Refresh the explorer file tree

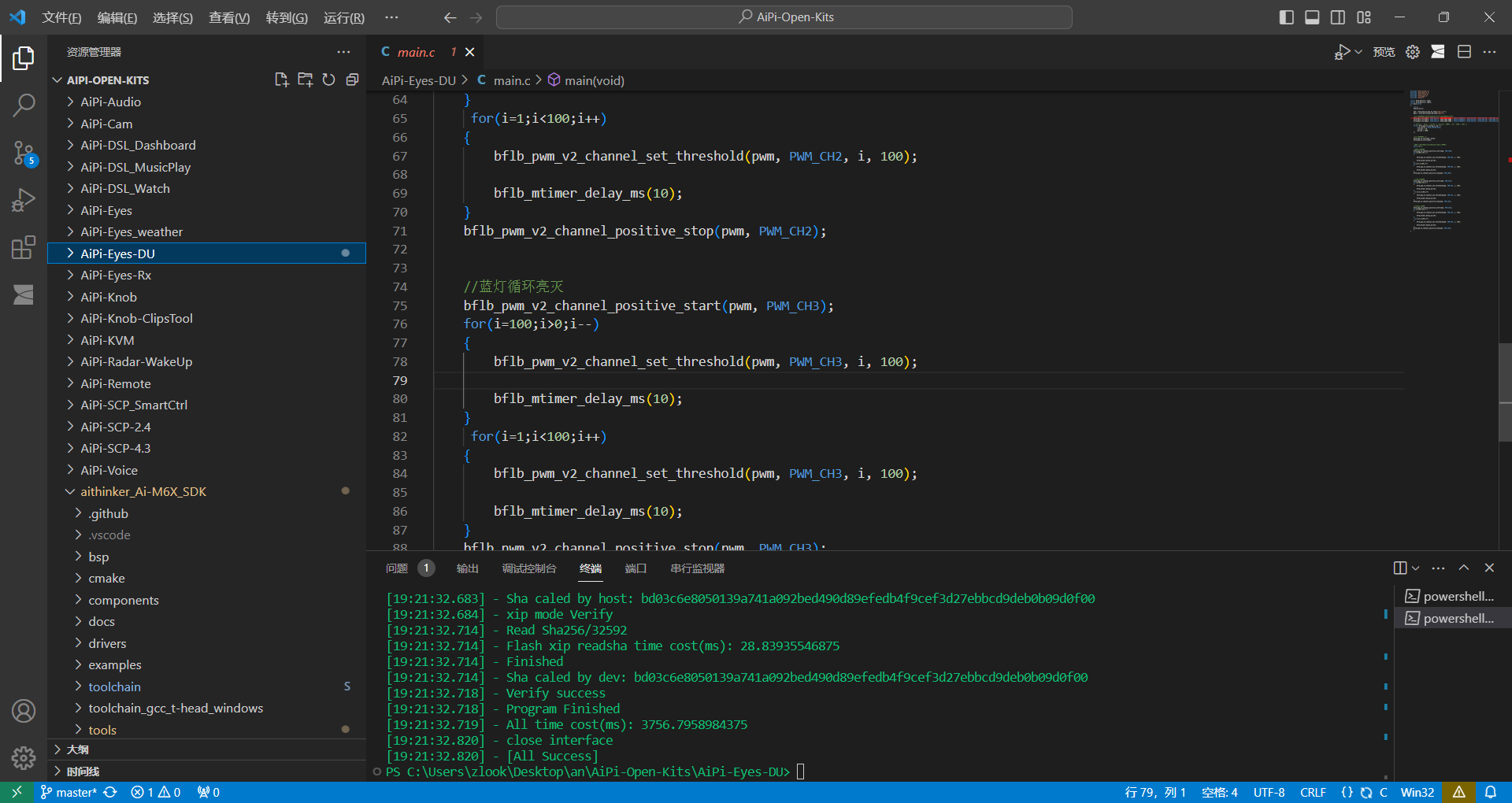tap(328, 80)
